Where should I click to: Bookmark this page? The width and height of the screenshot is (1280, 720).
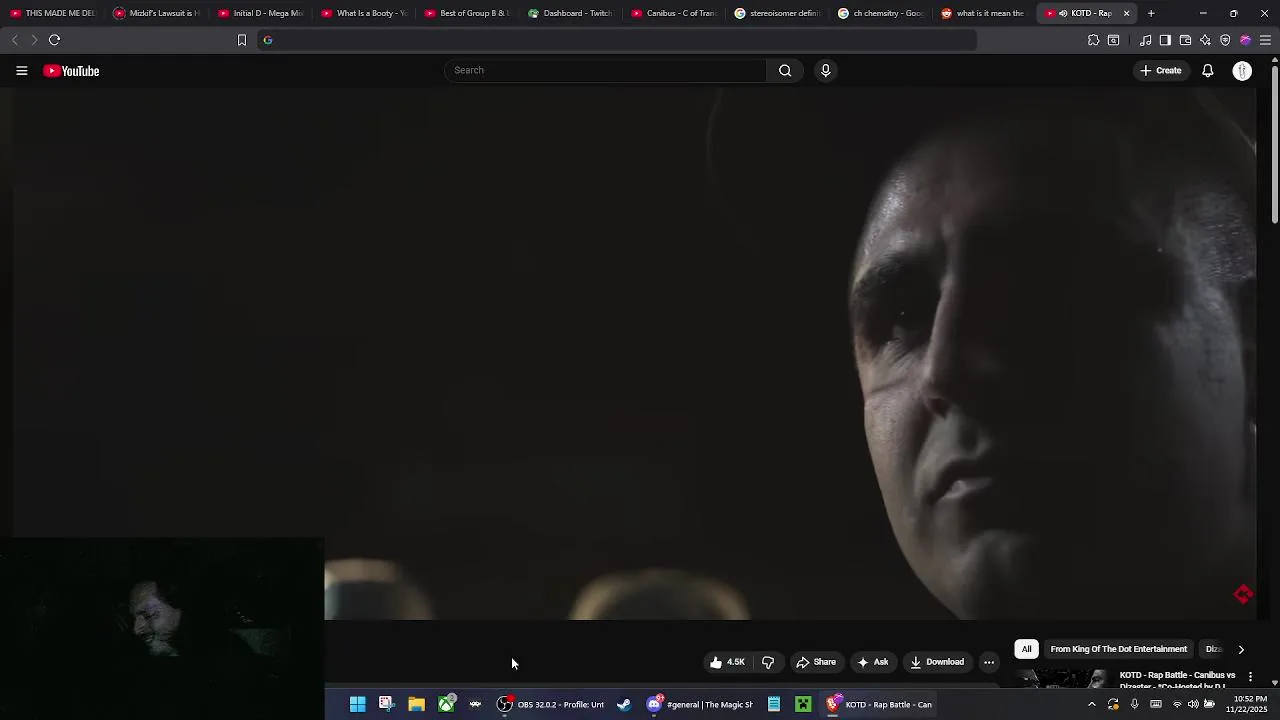tap(241, 40)
